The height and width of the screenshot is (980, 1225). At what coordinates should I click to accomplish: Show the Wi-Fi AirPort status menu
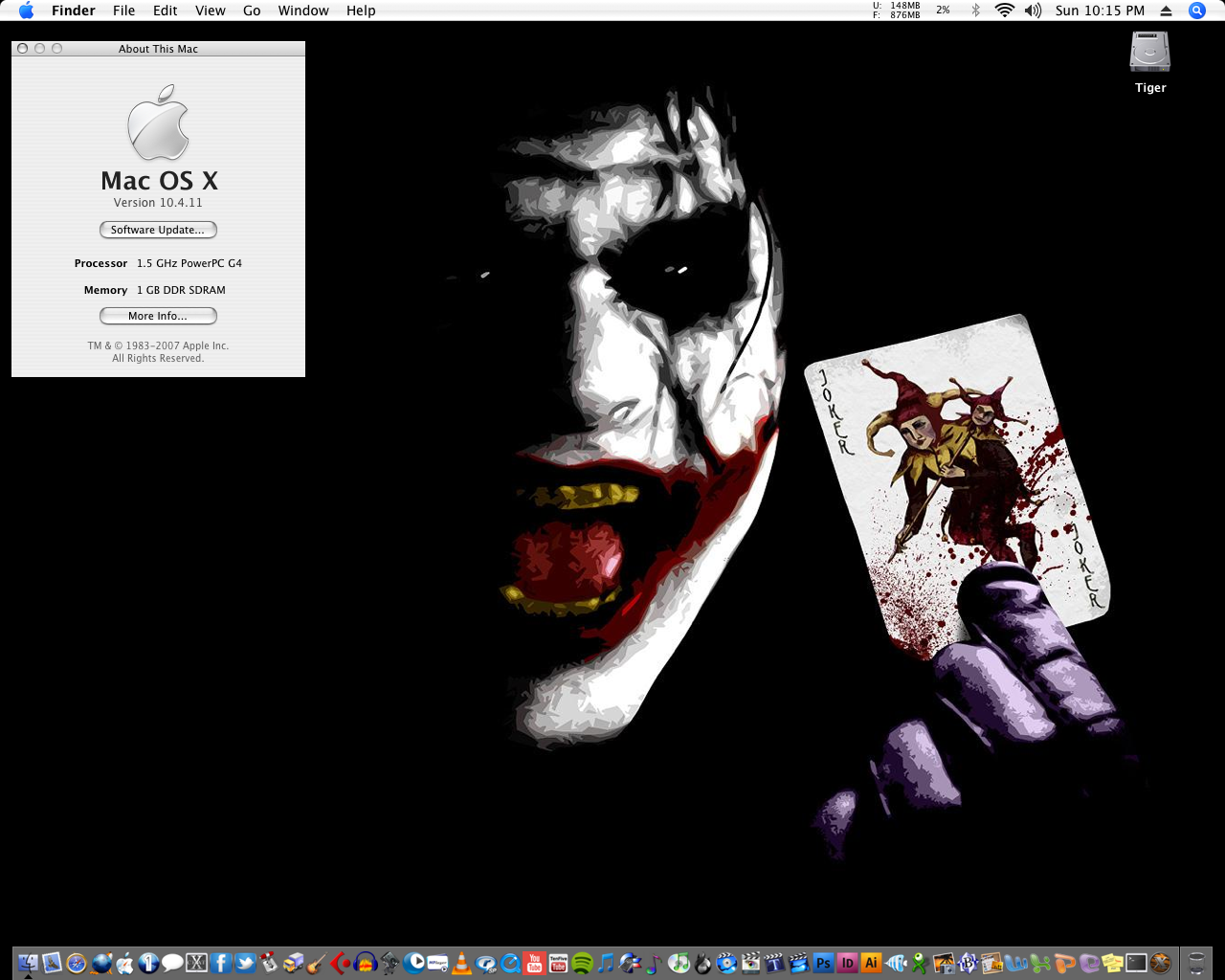pyautogui.click(x=1004, y=11)
